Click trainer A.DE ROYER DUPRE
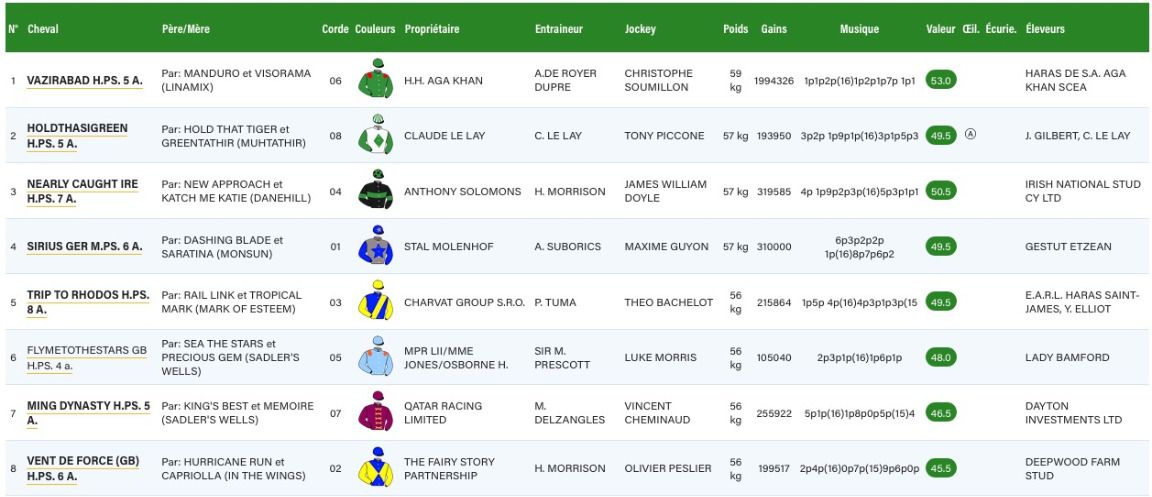 (x=566, y=80)
